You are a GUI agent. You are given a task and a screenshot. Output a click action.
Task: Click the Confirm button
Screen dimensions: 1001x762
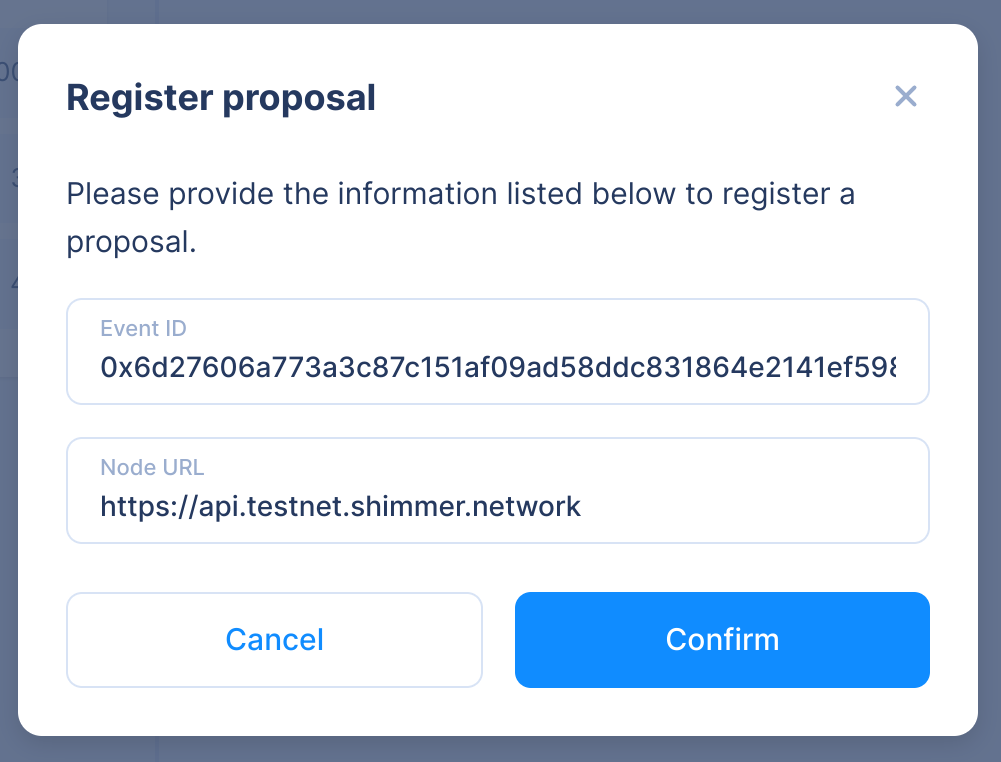click(722, 640)
